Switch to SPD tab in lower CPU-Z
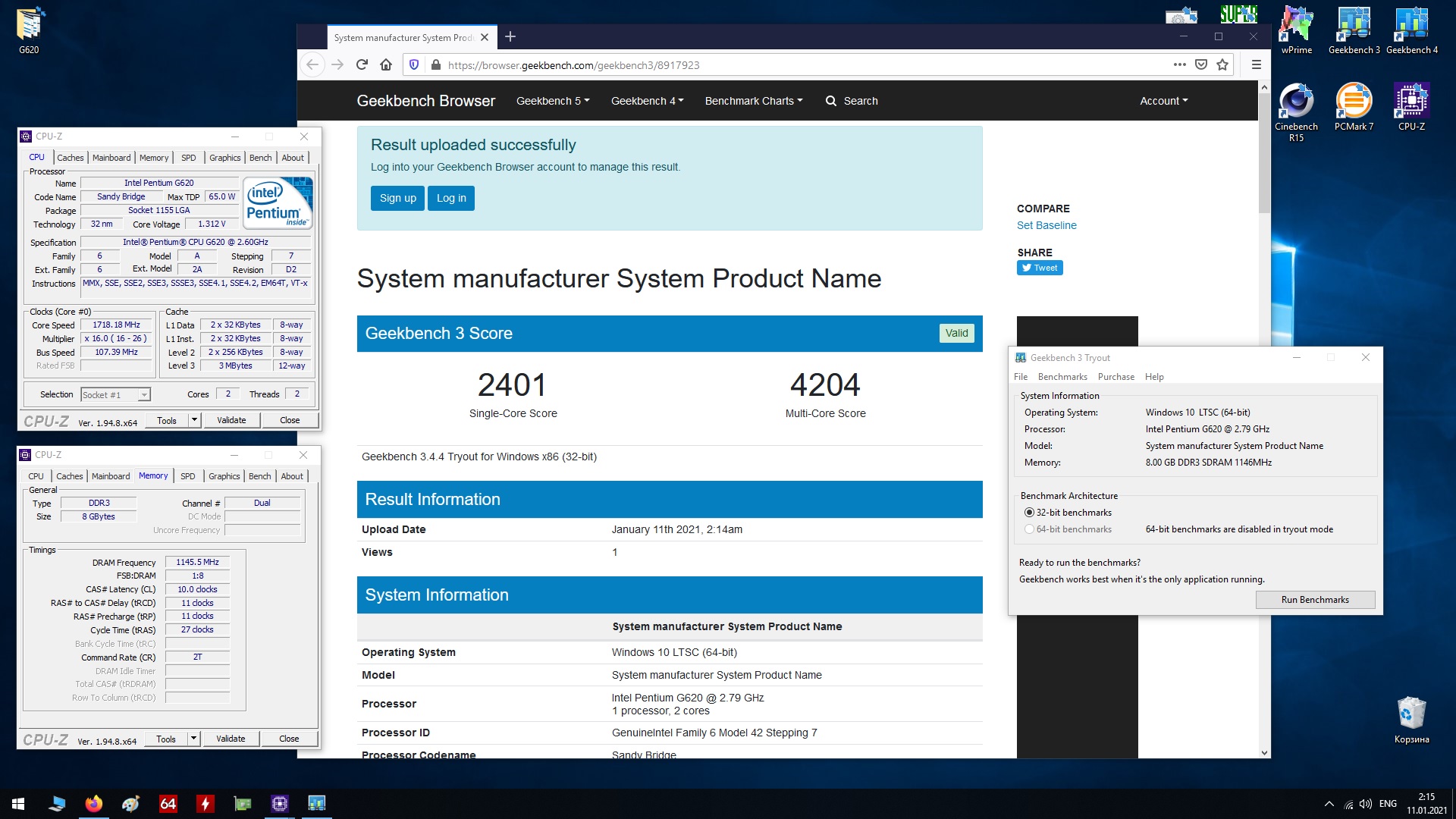Viewport: 1456px width, 819px height. pyautogui.click(x=188, y=476)
